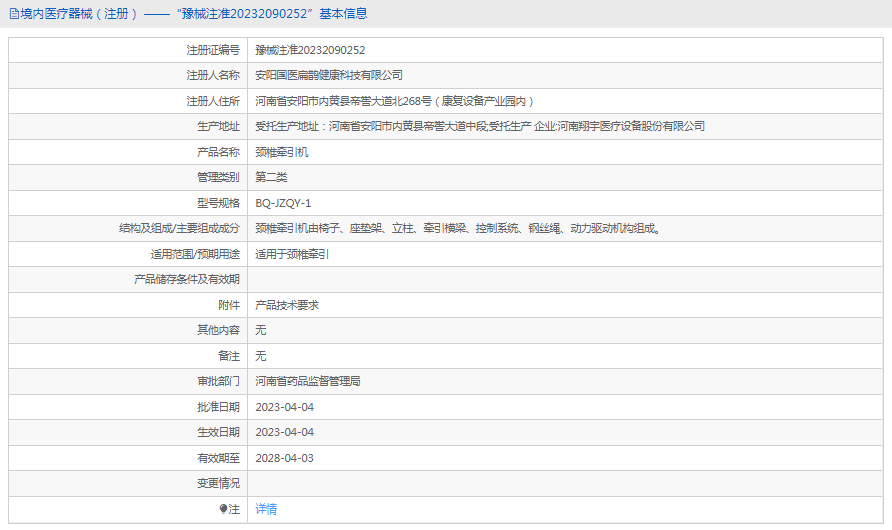Select management class value 第二类
This screenshot has height=530, width=892.
[271, 177]
